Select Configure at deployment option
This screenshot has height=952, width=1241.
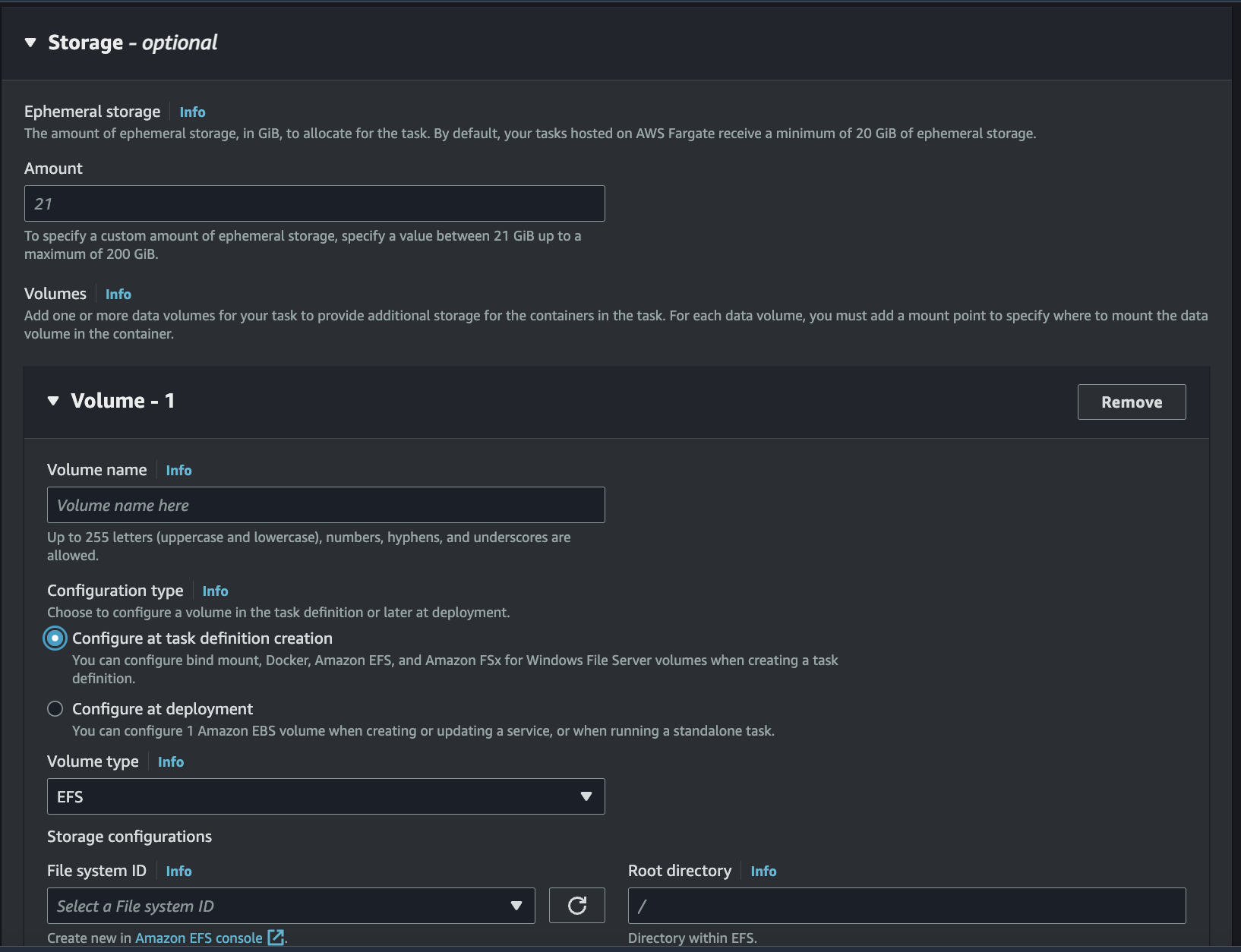click(55, 708)
